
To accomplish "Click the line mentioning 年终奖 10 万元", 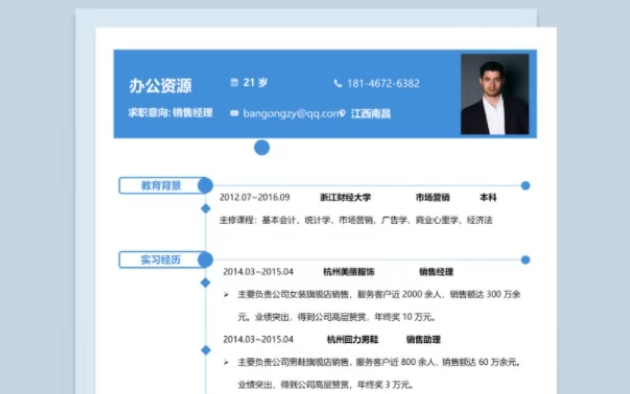I will (x=337, y=317).
